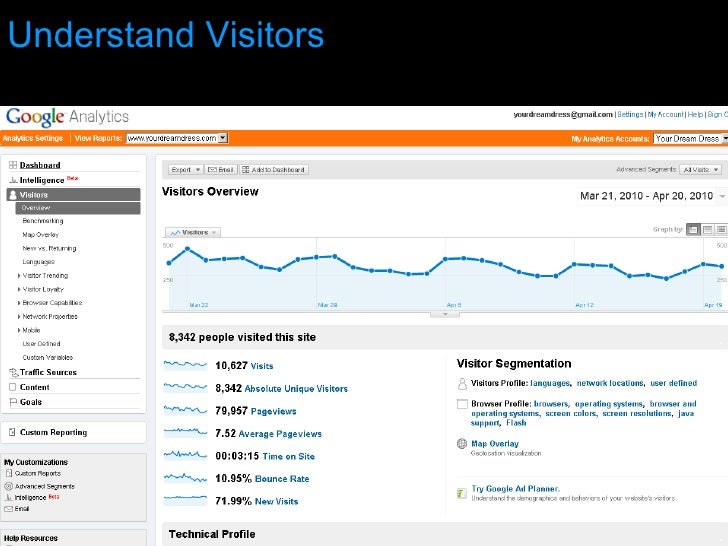Click the Custom Reporting icon
This screenshot has width=728, height=546.
(x=13, y=432)
